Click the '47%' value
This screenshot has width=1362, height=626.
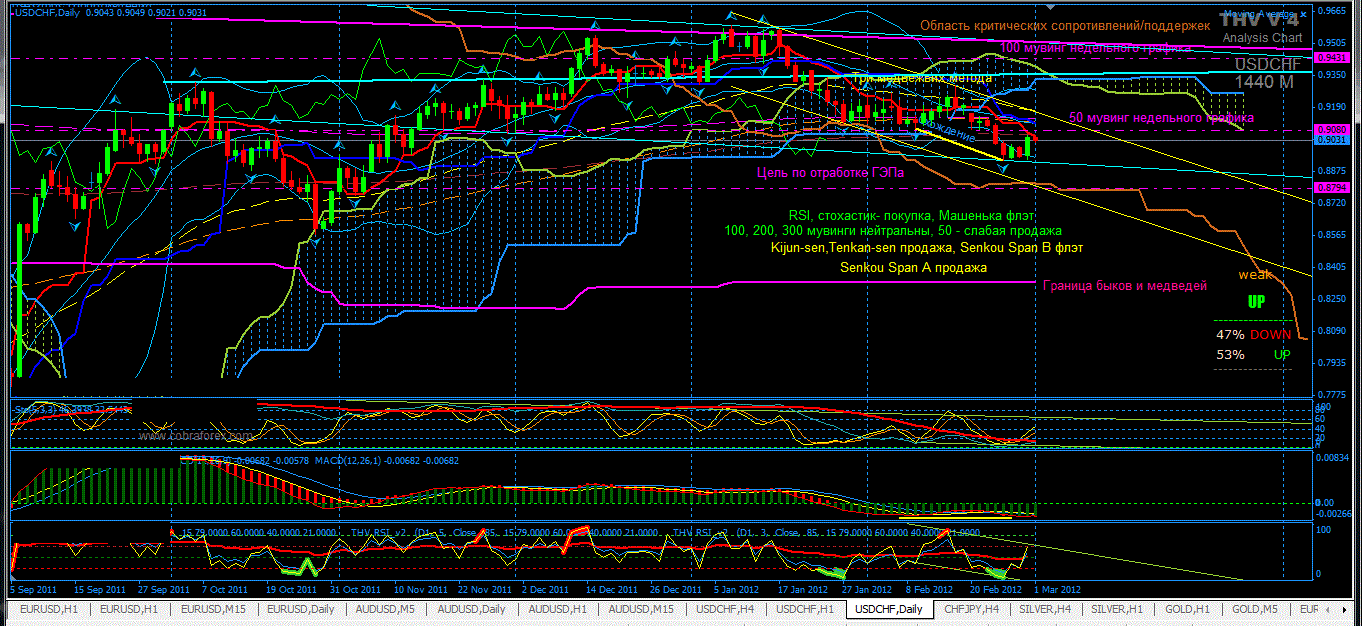click(x=1231, y=335)
